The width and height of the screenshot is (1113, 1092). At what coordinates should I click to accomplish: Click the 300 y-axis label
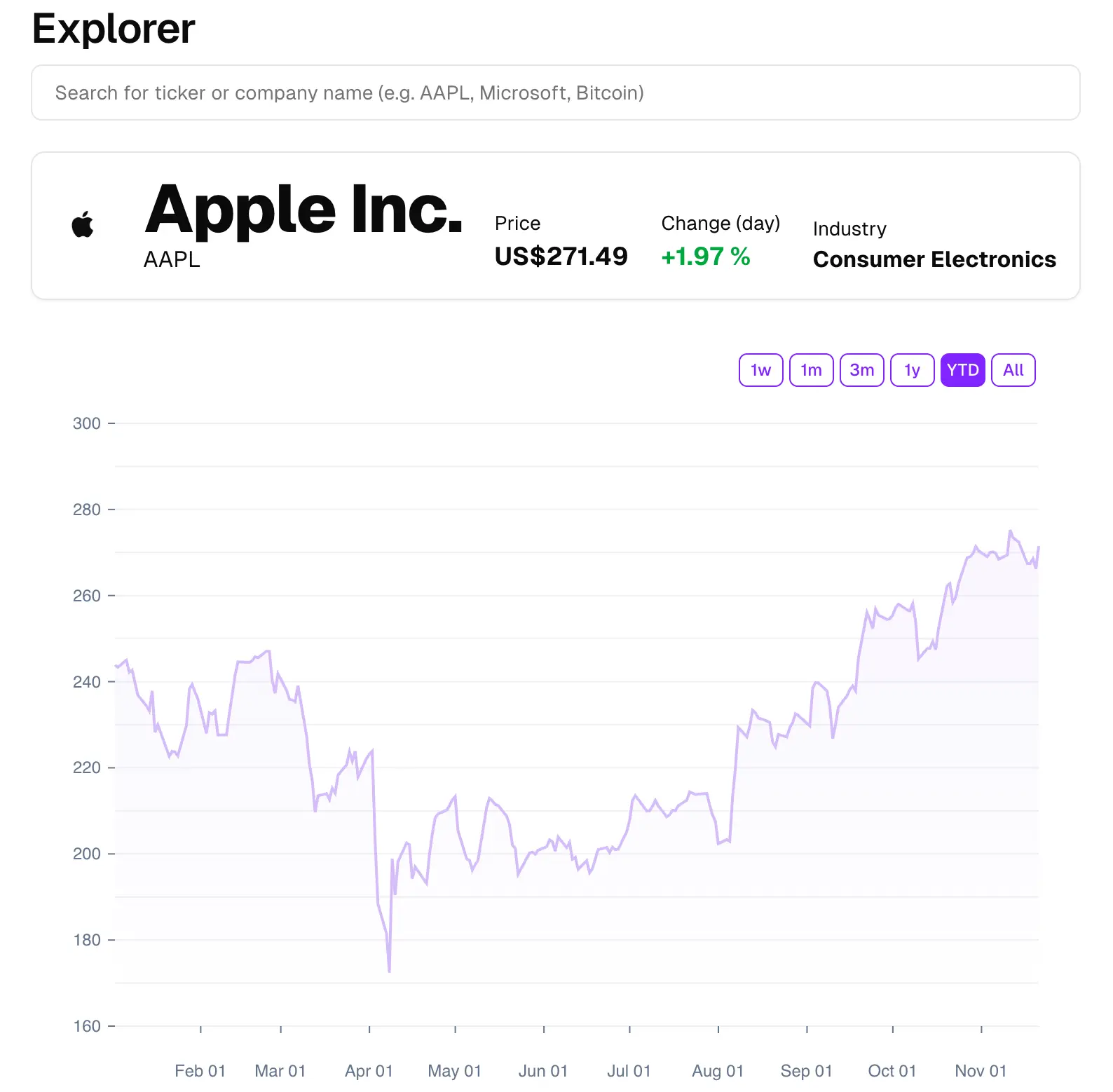click(87, 423)
